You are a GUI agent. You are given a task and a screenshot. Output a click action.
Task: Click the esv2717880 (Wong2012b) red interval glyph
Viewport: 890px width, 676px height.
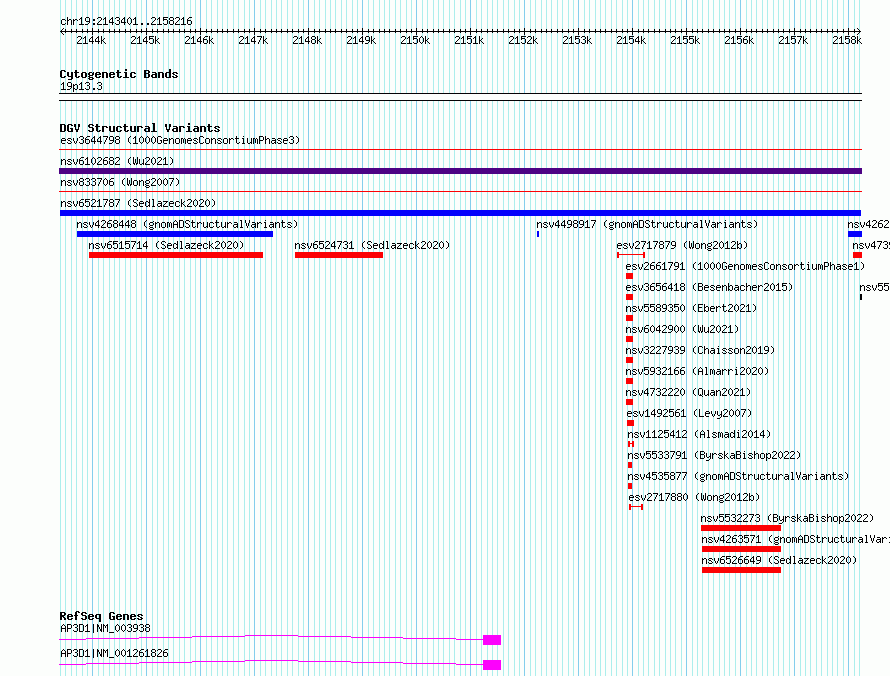pyautogui.click(x=636, y=507)
